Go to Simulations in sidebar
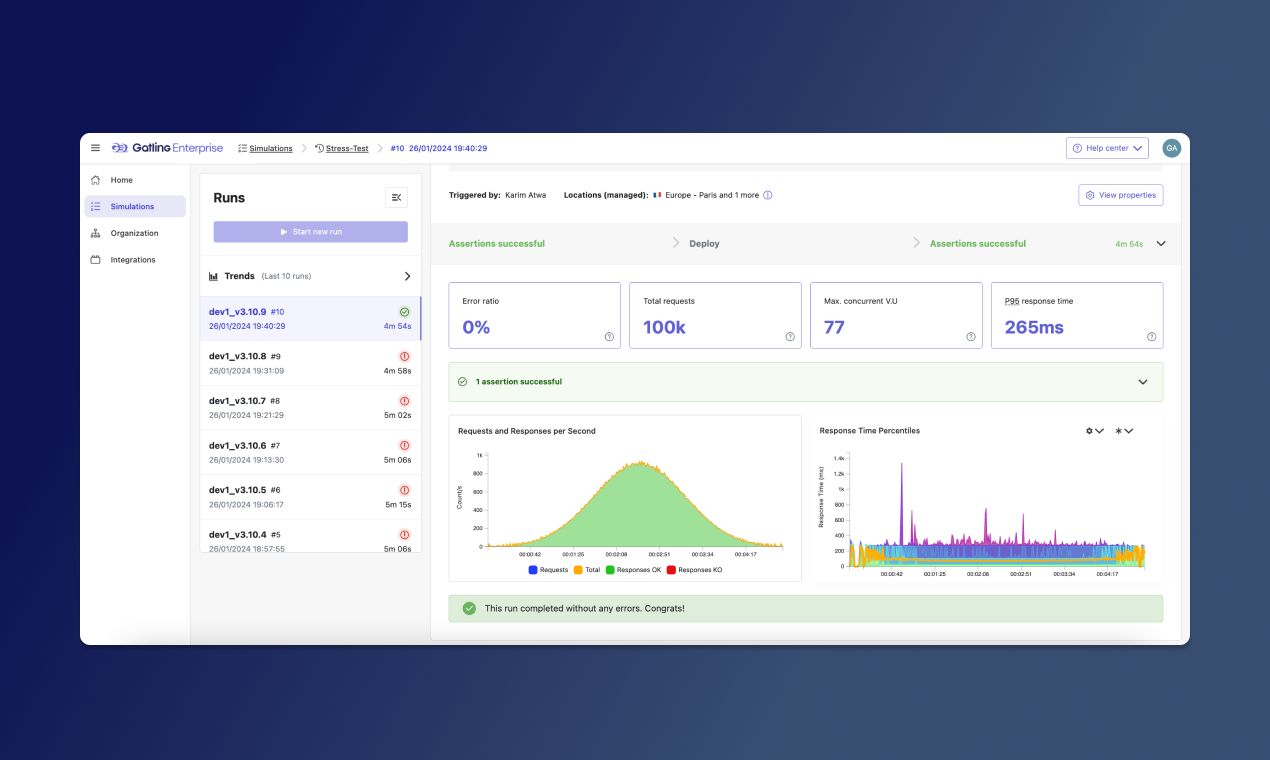1270x760 pixels. point(133,207)
